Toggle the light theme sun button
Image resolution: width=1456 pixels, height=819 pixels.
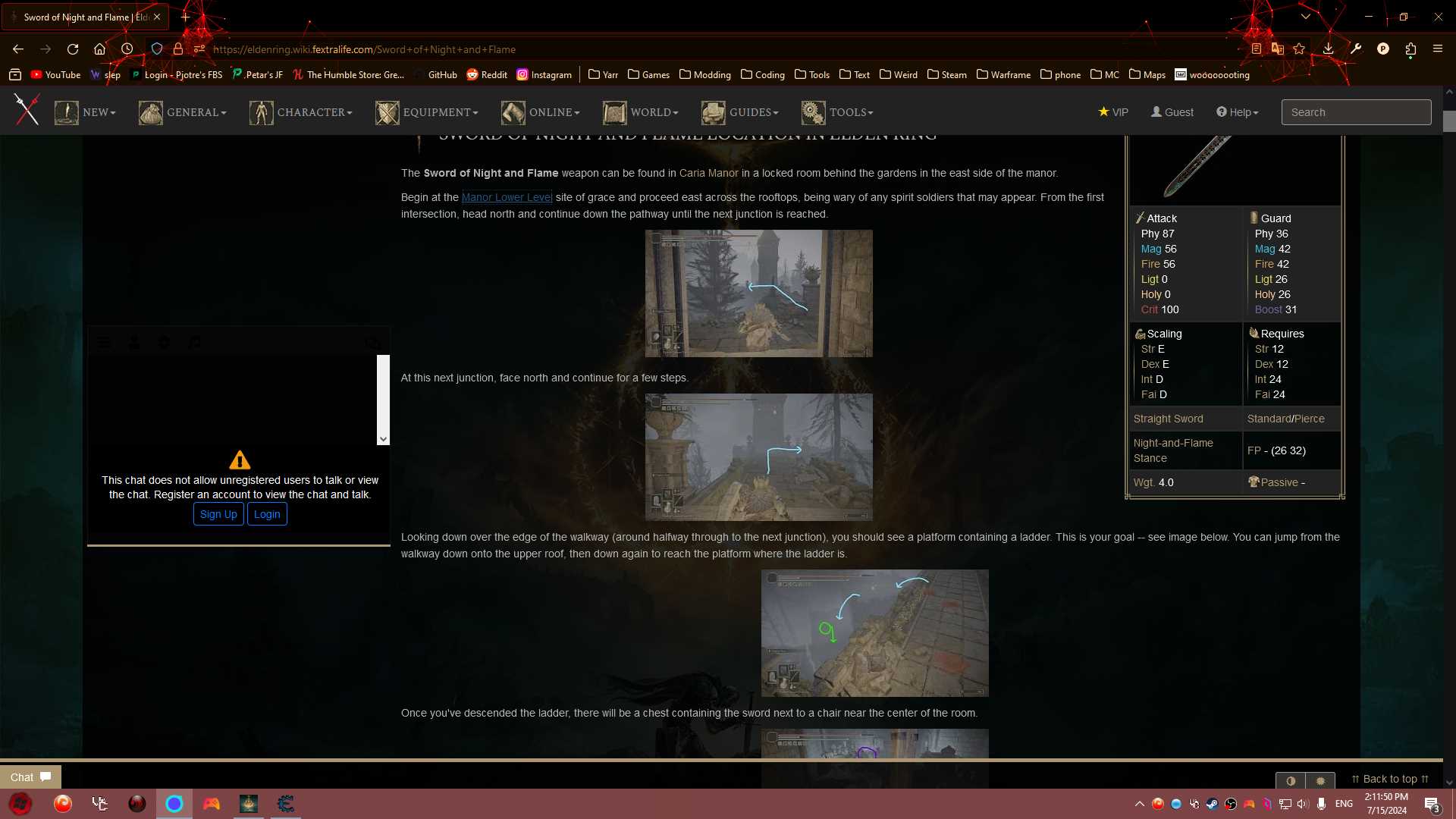pos(1320,780)
